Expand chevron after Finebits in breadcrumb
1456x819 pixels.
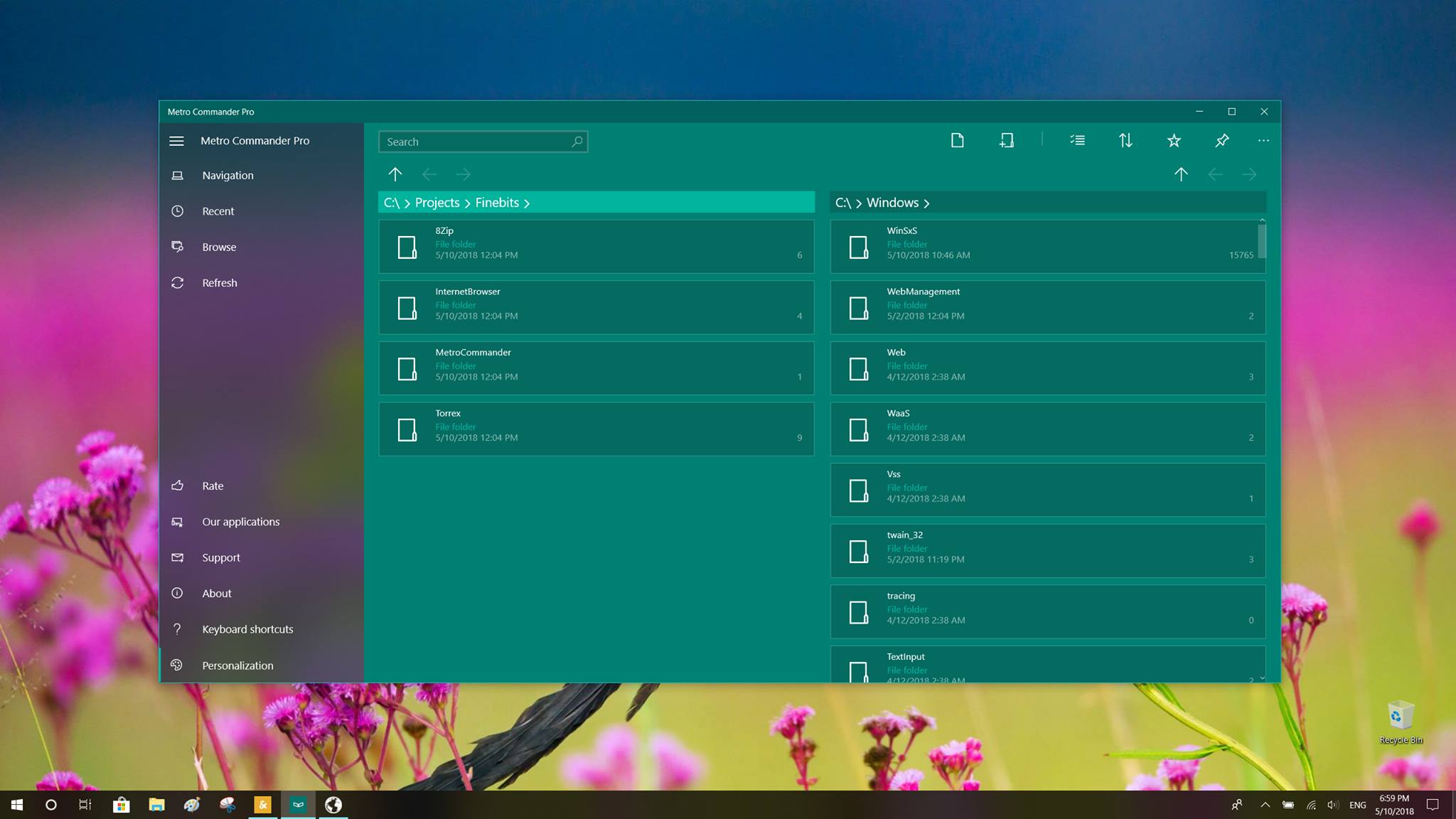click(527, 203)
